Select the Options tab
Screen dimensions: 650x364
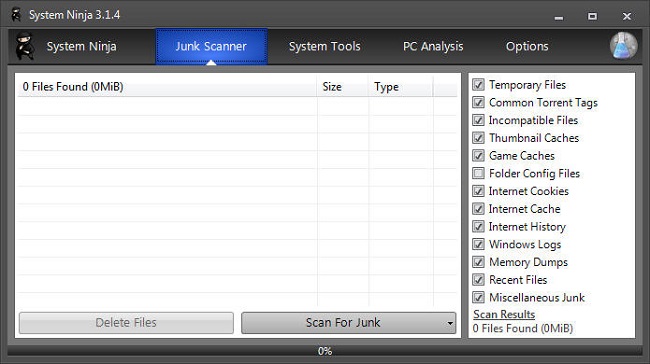click(527, 46)
